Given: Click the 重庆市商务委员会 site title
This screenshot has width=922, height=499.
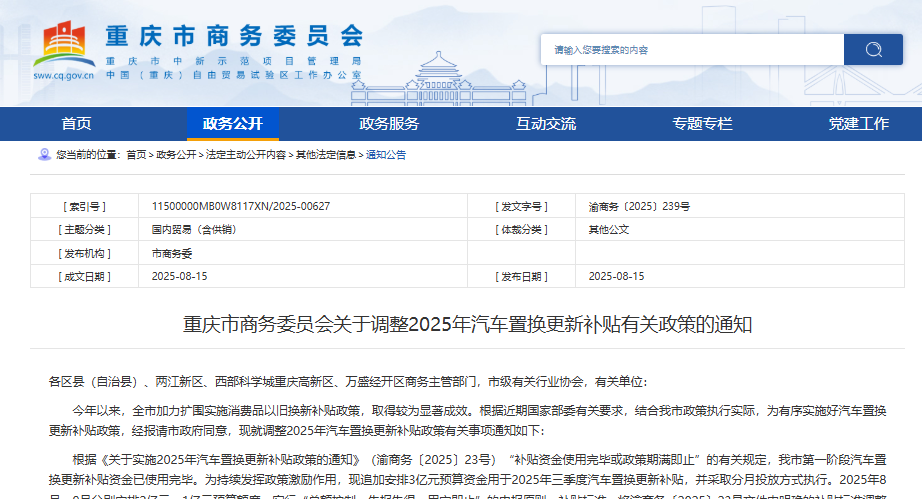Looking at the screenshot, I should coord(234,35).
